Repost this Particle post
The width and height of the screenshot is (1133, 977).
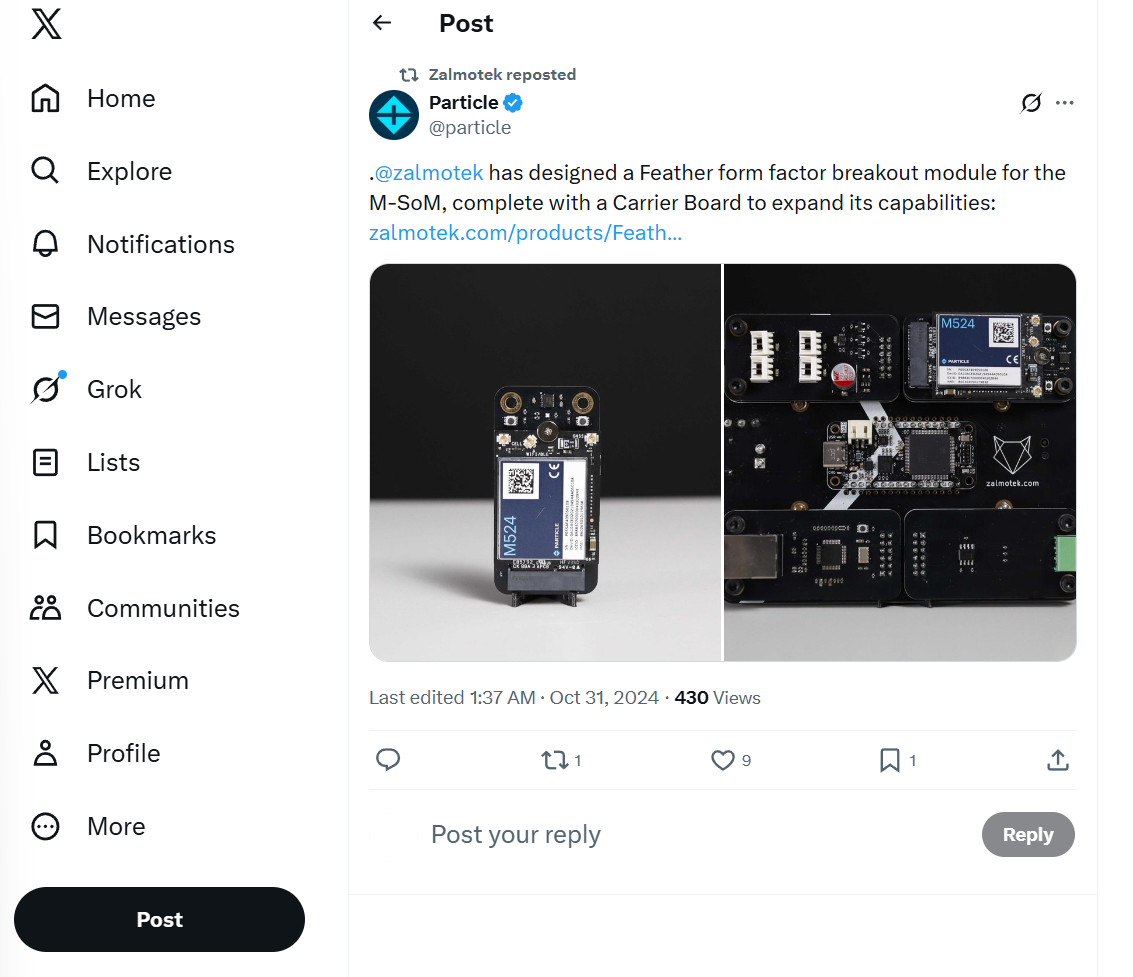pyautogui.click(x=553, y=760)
